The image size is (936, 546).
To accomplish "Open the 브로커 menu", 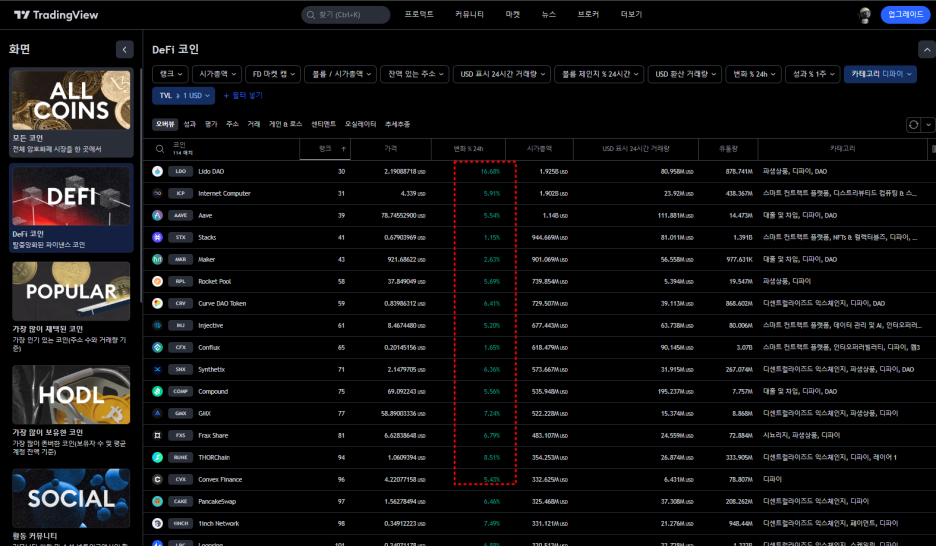I will [x=588, y=14].
